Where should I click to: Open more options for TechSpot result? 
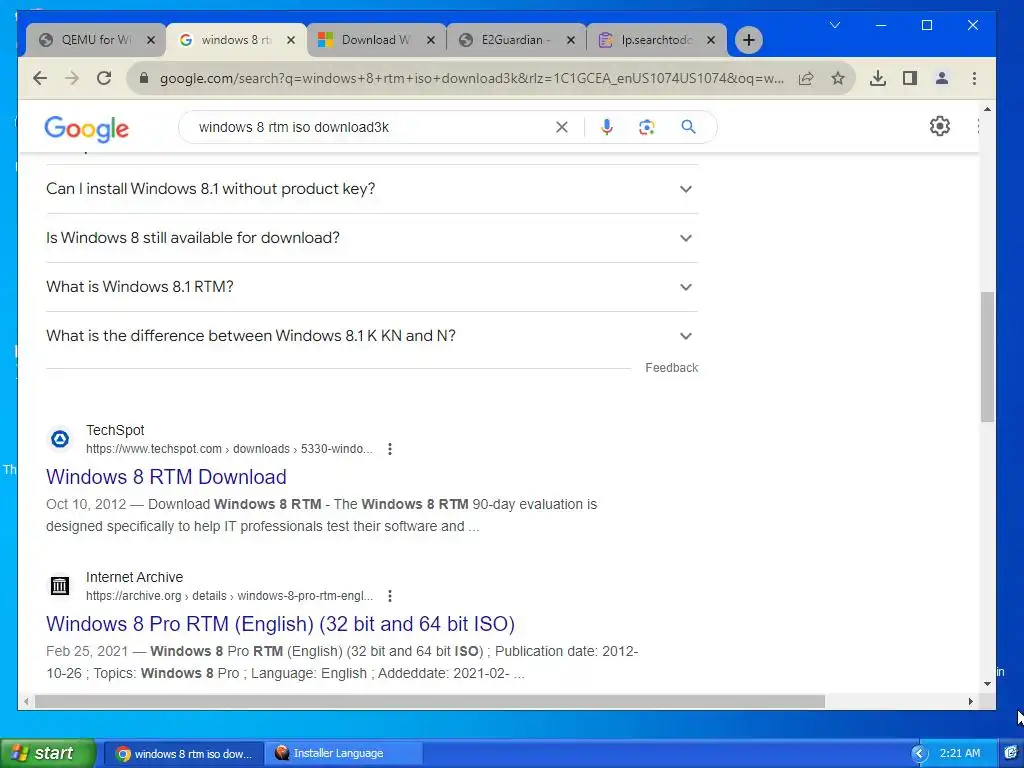coord(390,449)
